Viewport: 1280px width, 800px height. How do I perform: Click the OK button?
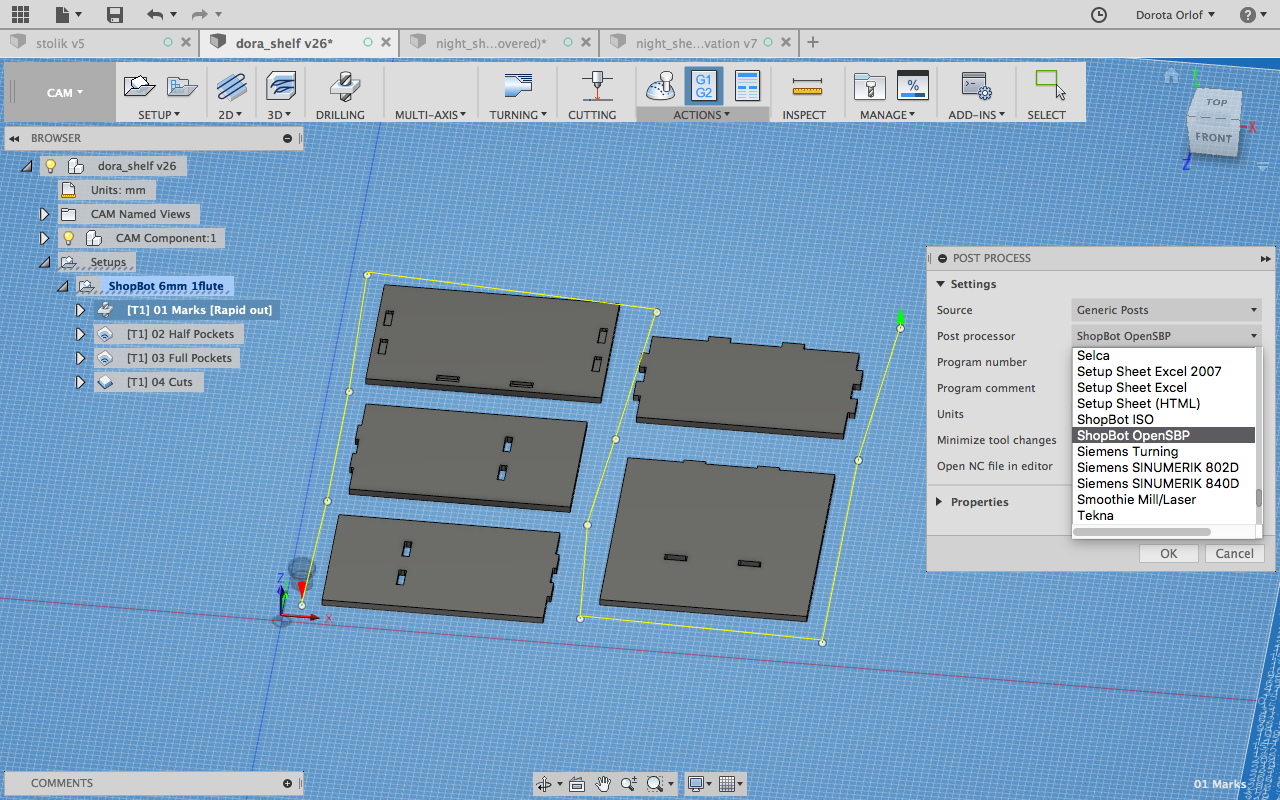coord(1168,553)
